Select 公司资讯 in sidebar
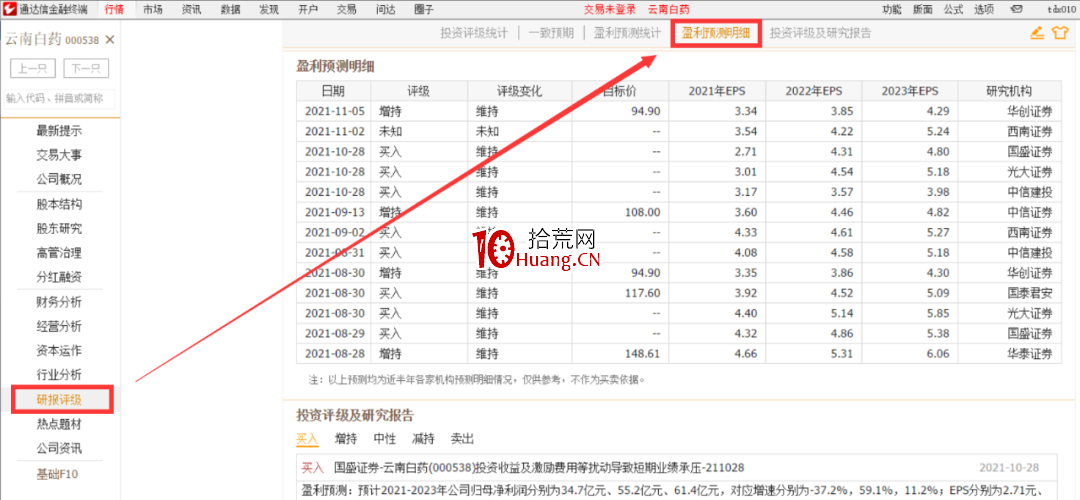1080x500 pixels. 59,448
